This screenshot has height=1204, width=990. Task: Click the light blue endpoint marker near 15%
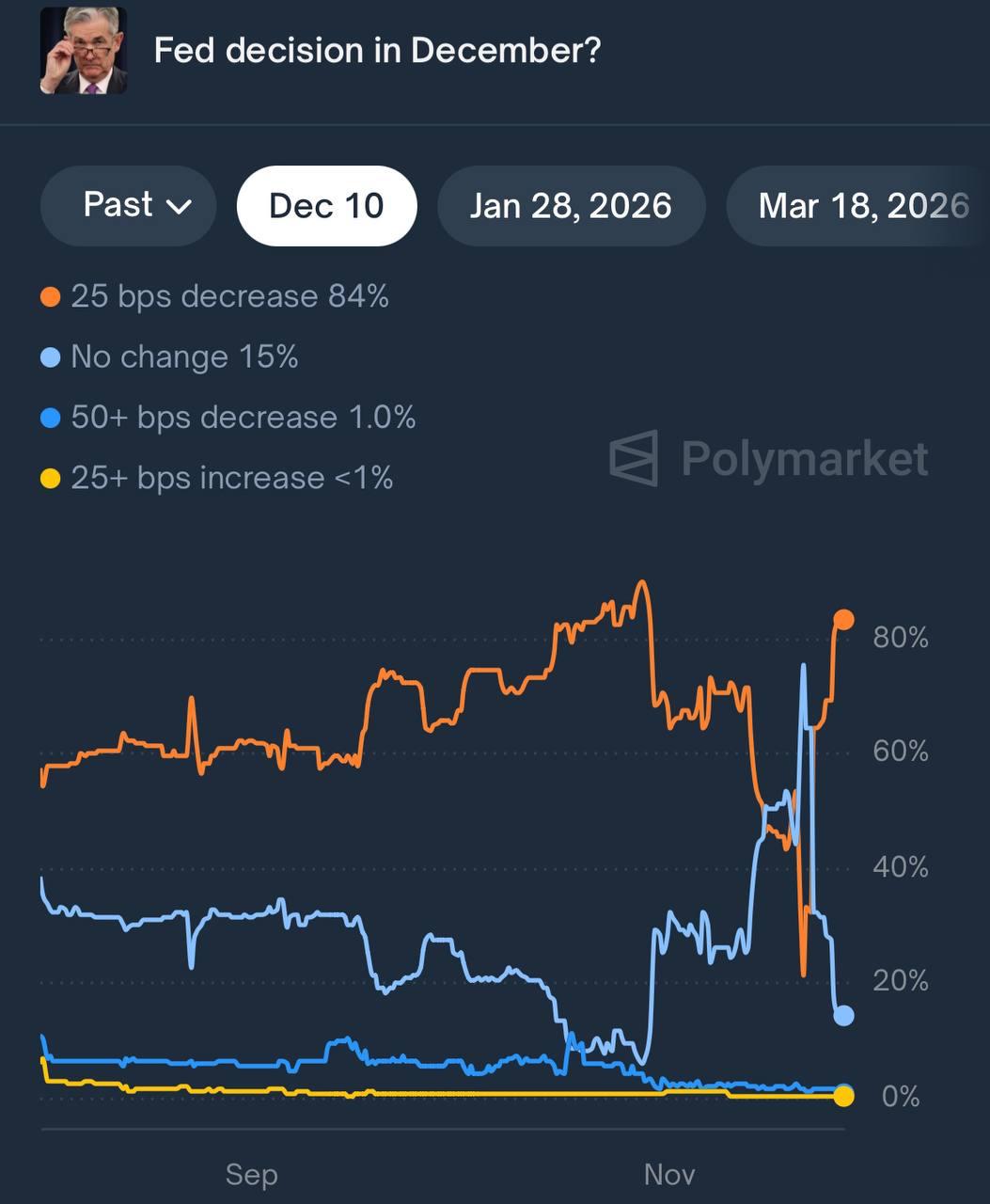[x=843, y=1014]
